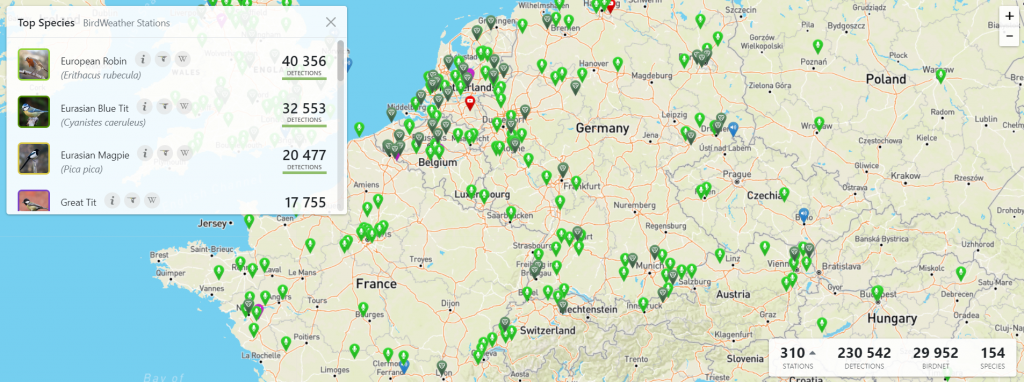Zoom in on the map

[x=1010, y=17]
